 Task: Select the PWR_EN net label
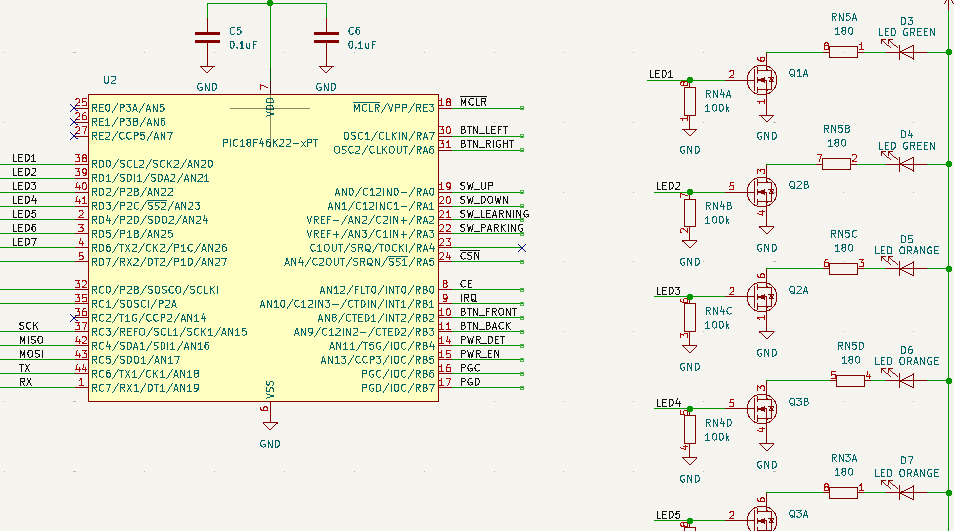point(481,354)
